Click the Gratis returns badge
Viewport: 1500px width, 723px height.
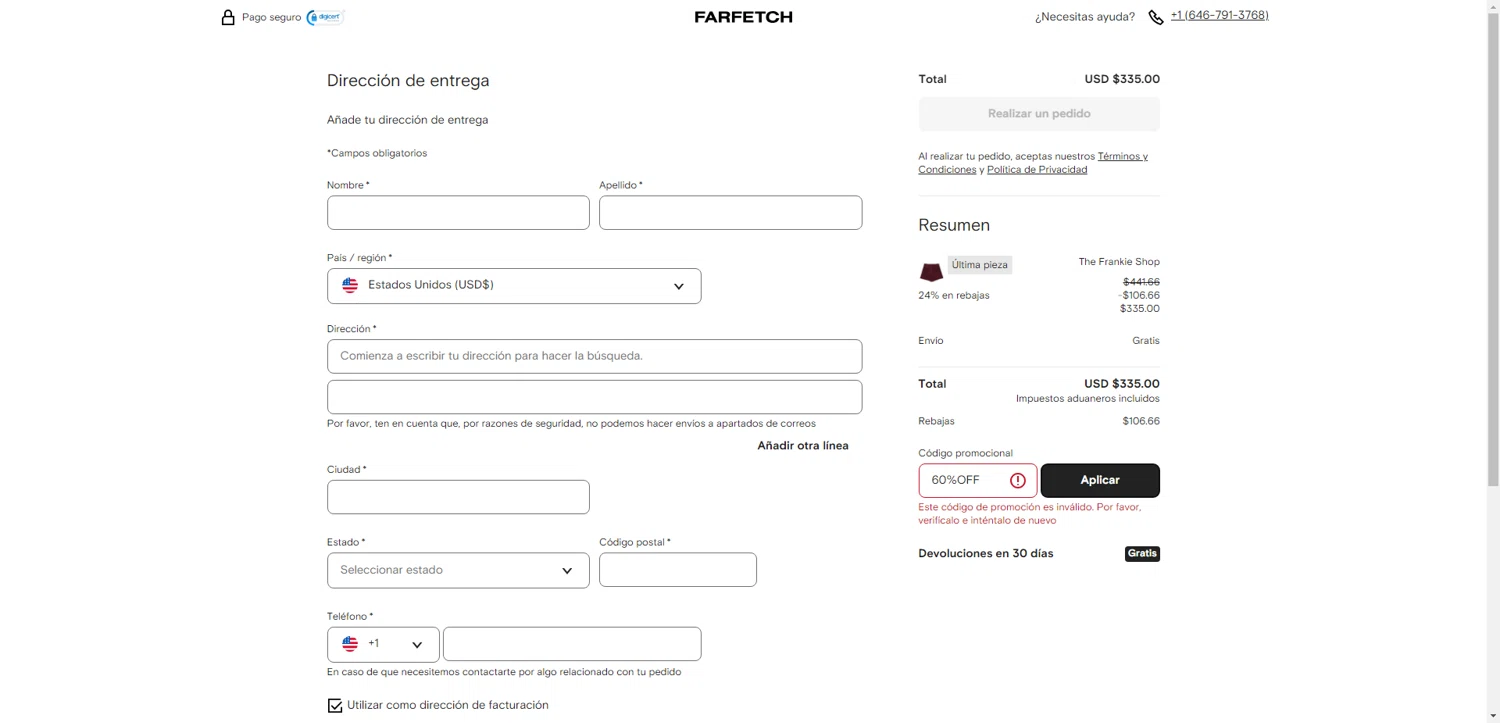pos(1142,553)
